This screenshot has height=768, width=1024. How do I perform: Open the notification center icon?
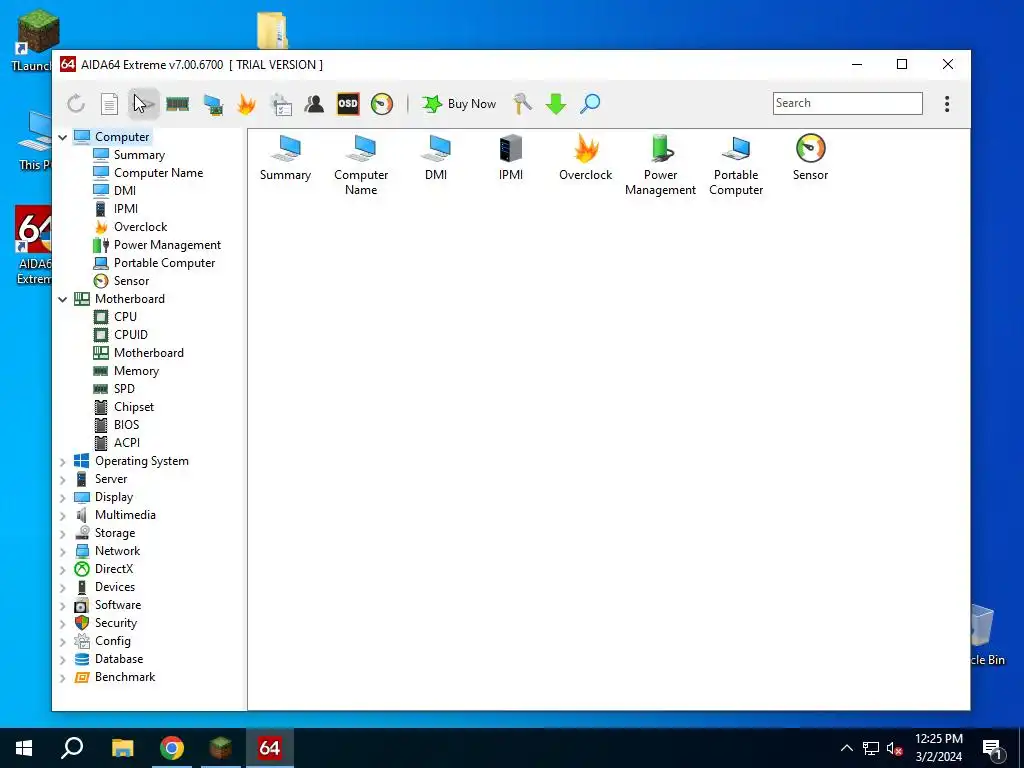[x=992, y=749]
